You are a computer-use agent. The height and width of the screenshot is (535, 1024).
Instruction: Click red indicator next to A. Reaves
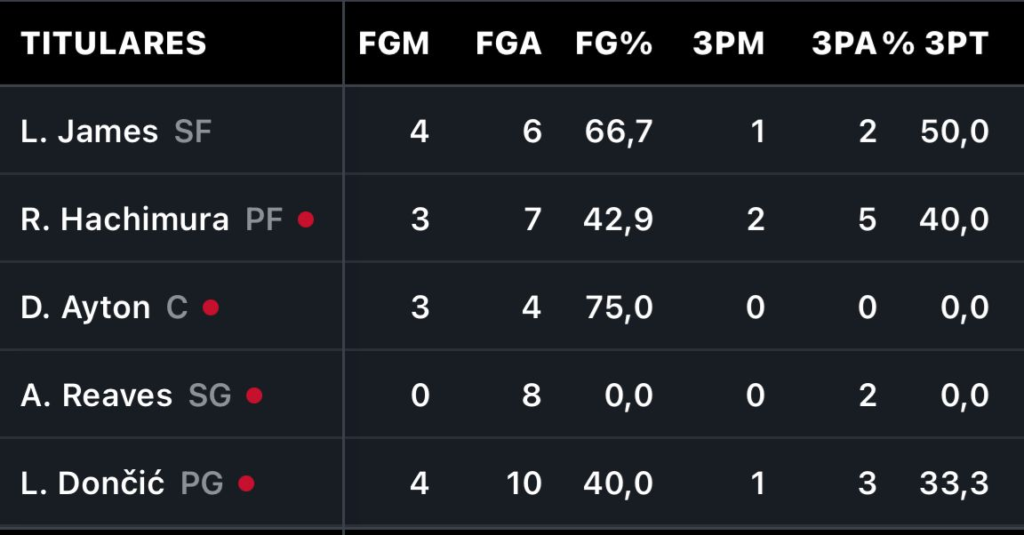(x=254, y=396)
